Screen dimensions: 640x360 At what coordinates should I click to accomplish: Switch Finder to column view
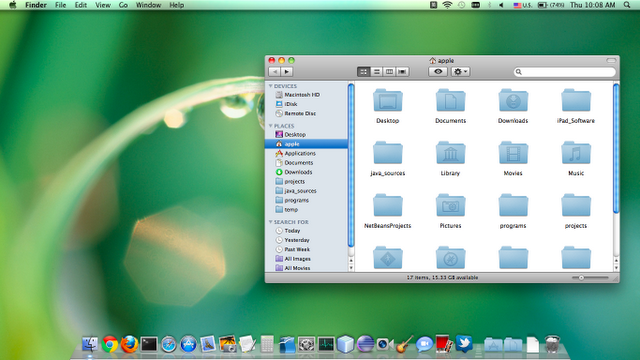click(389, 72)
